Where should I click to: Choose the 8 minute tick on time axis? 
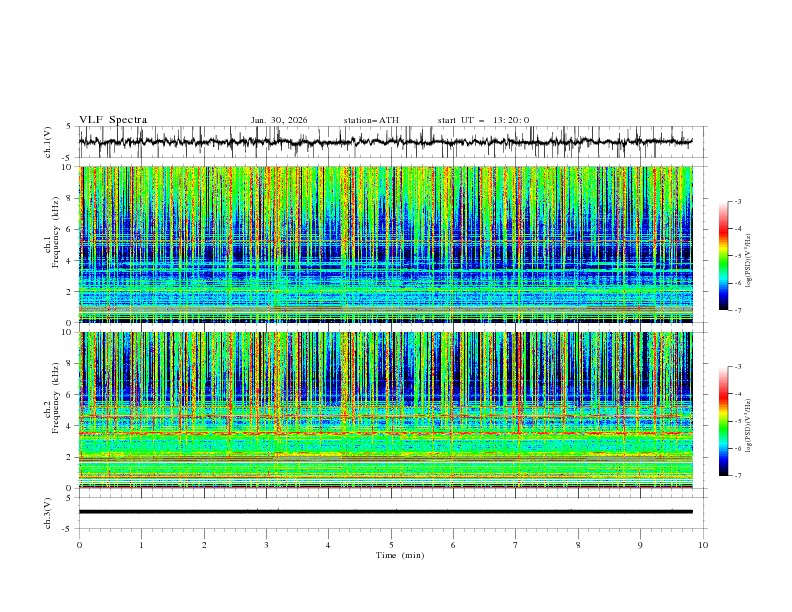[578, 545]
